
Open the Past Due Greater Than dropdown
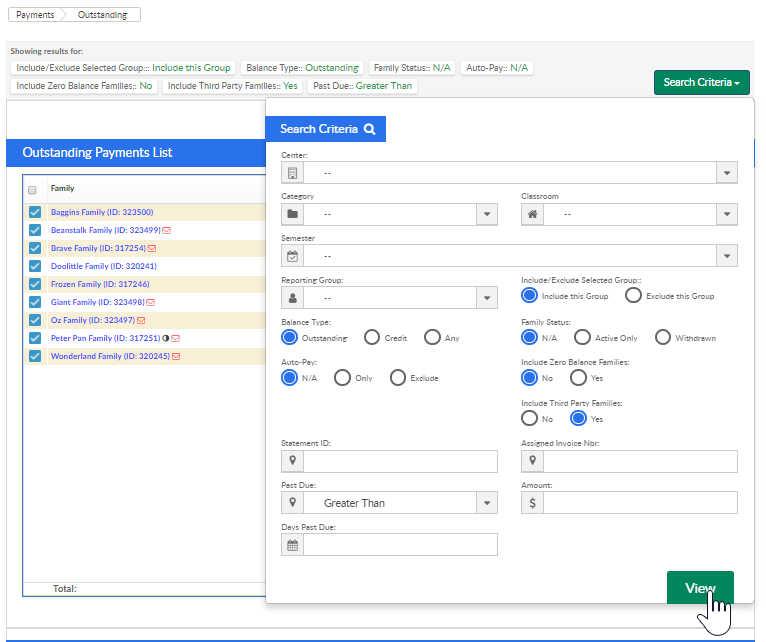pos(487,503)
